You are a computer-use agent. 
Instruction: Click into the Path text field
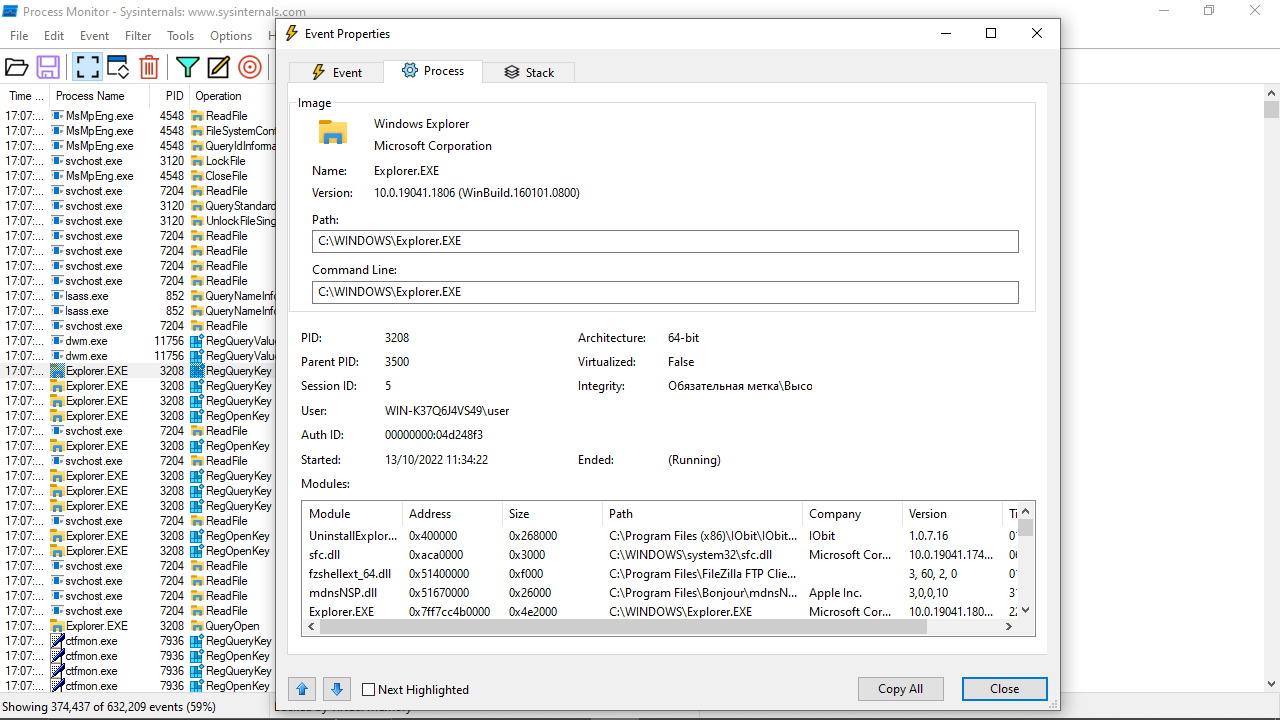665,241
